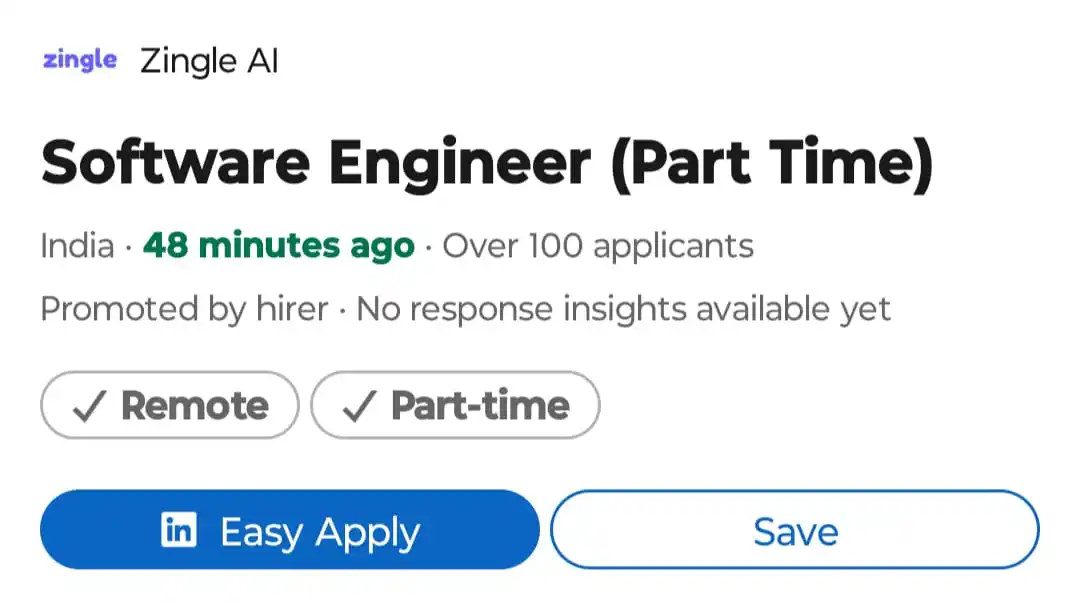Click the "(Part Time)" part of the title
1080x603 pixels.
(771, 162)
